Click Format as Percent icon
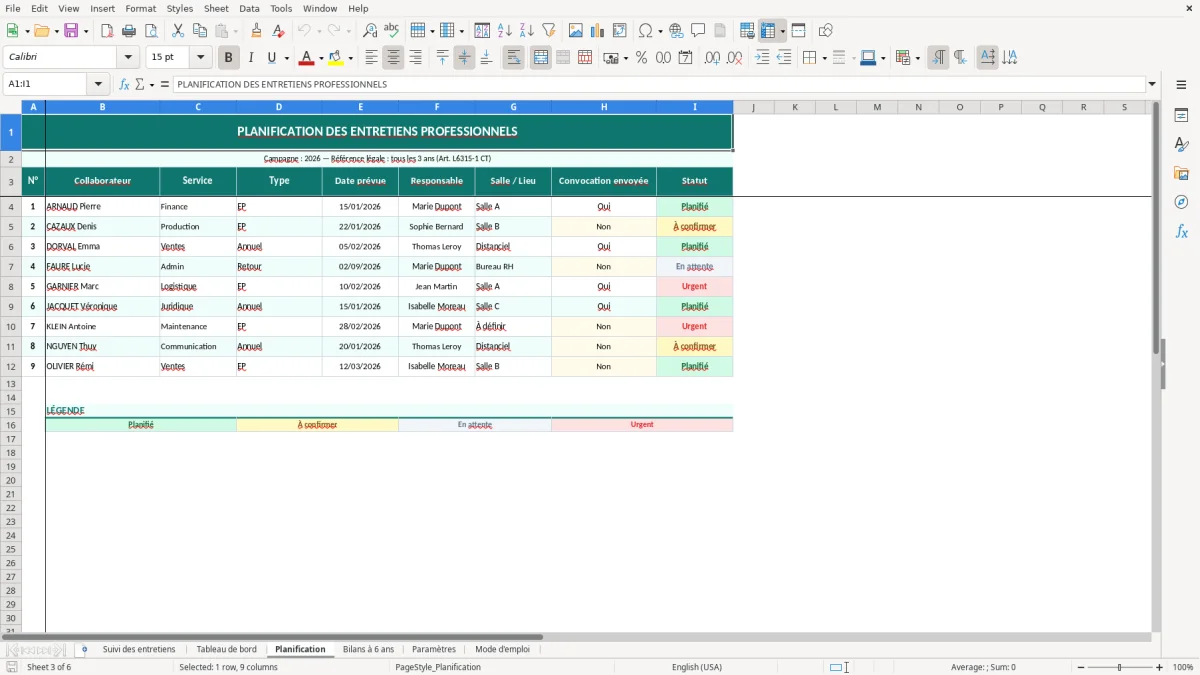This screenshot has height=675, width=1200. [641, 58]
